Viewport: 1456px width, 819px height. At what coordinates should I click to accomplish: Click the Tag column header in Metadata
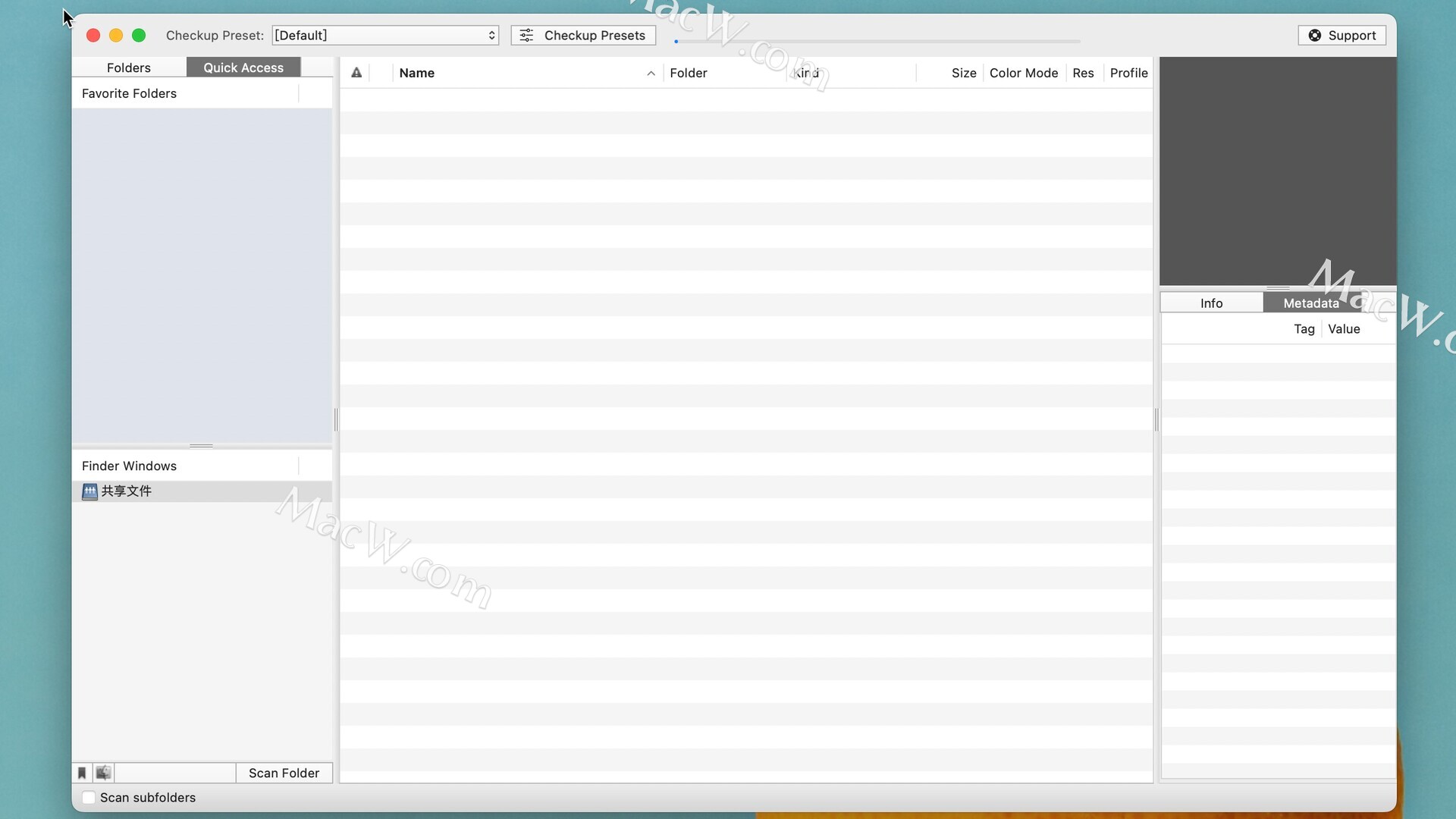point(1304,329)
